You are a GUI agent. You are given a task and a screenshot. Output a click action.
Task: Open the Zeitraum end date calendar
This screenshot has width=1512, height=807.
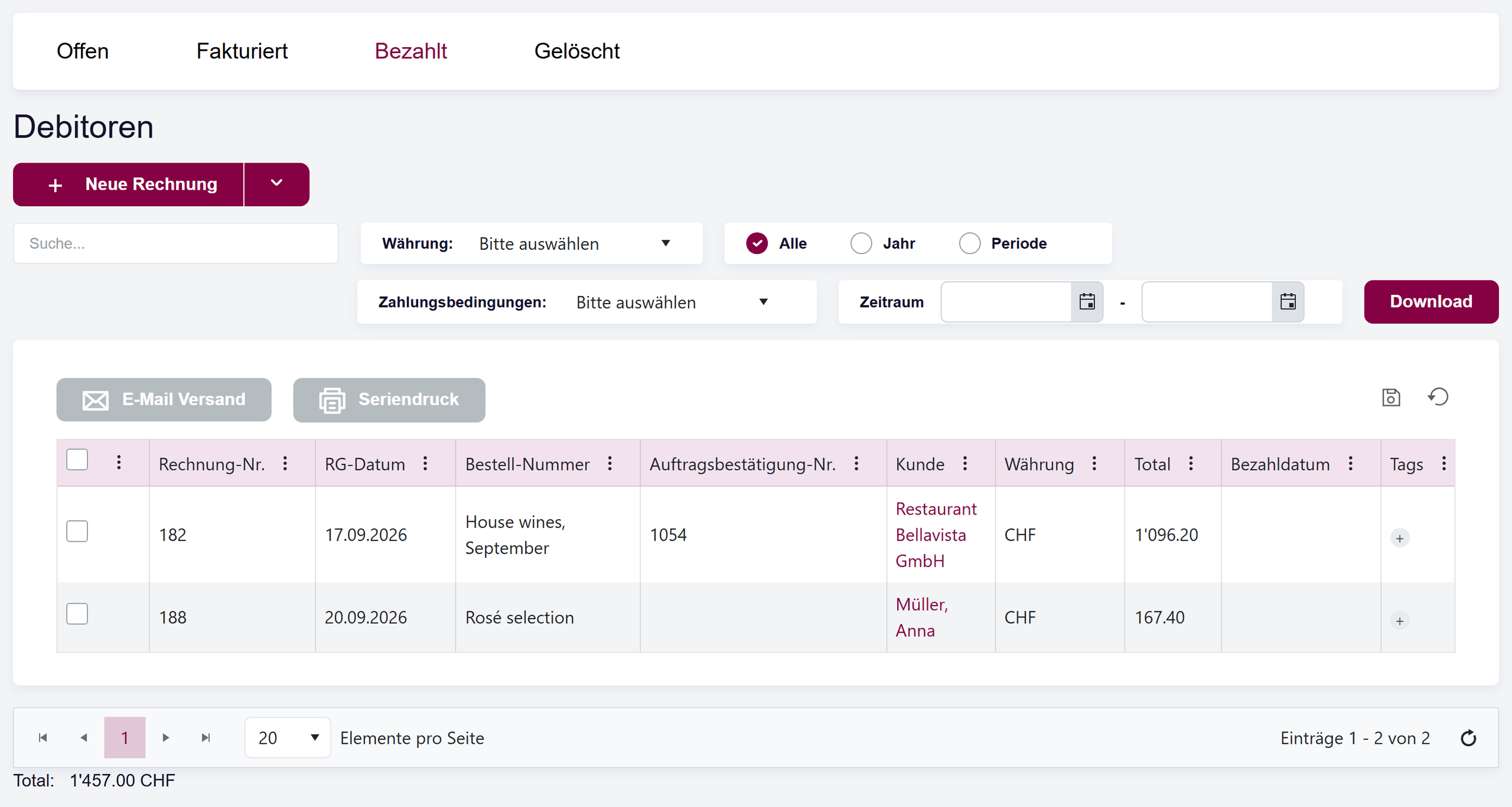coord(1288,302)
